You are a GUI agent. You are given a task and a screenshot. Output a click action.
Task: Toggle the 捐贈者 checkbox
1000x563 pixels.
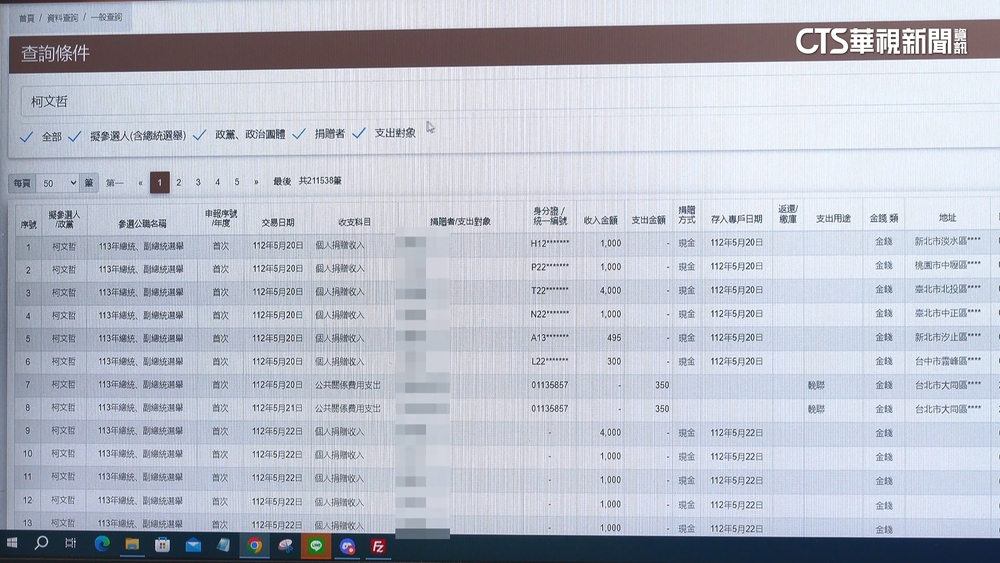299,133
